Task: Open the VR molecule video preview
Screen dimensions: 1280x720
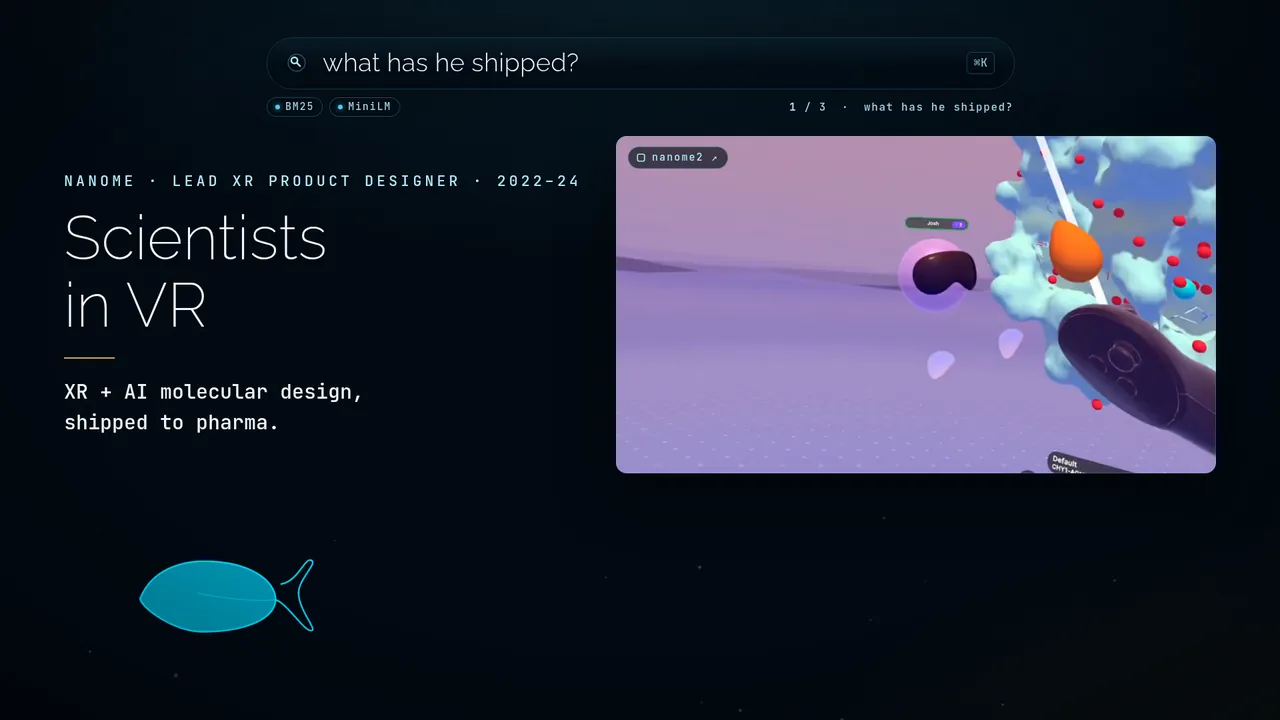Action: click(916, 304)
